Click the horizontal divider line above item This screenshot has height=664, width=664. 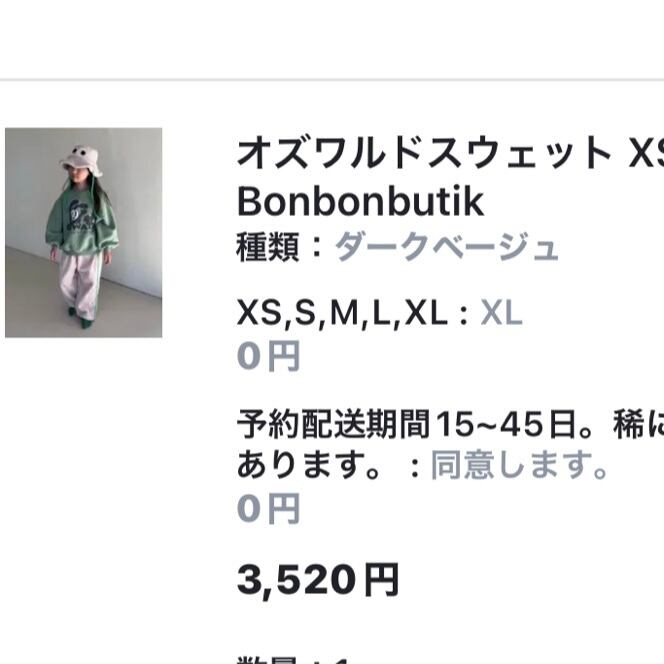click(x=332, y=80)
